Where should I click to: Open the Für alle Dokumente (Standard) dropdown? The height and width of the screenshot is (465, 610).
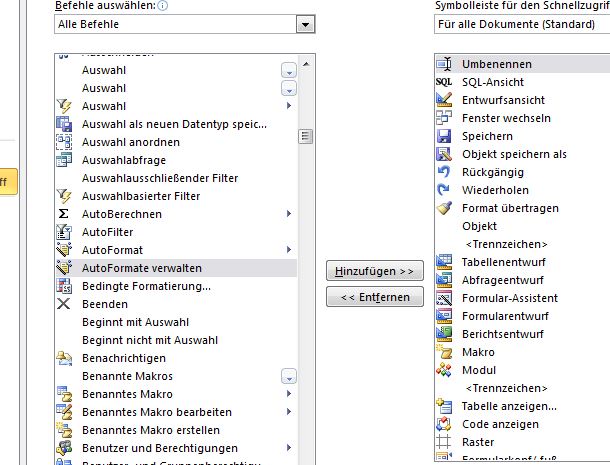(x=522, y=24)
